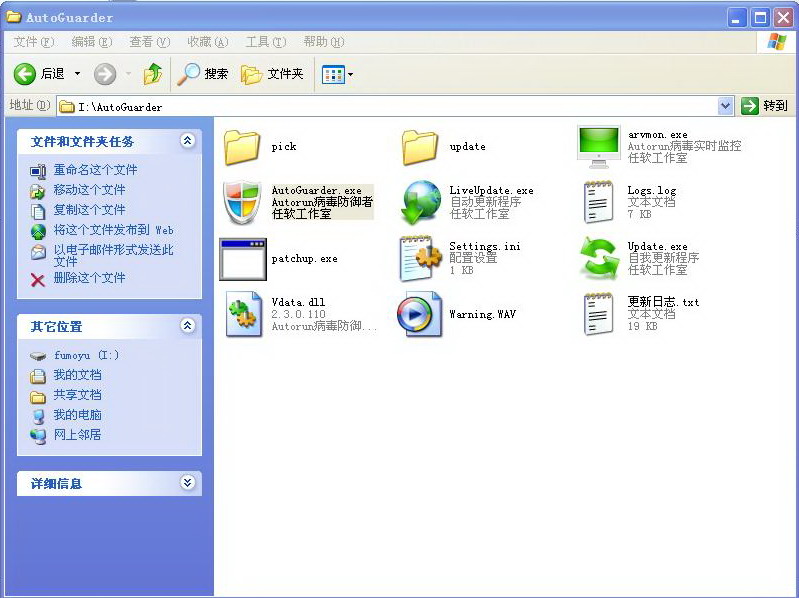Screen dimensions: 799x598
Task: Click the Forward arrow button
Action: [x=105, y=74]
